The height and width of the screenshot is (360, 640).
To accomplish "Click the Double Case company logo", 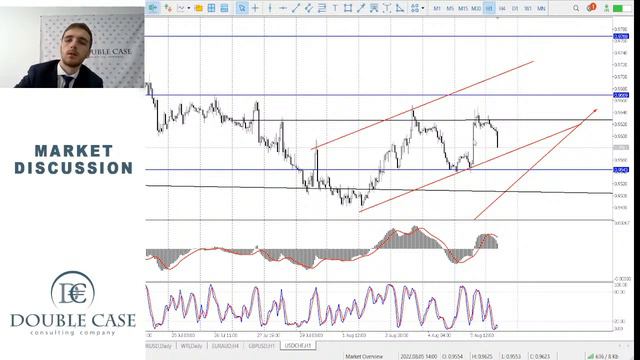I will pos(73,303).
